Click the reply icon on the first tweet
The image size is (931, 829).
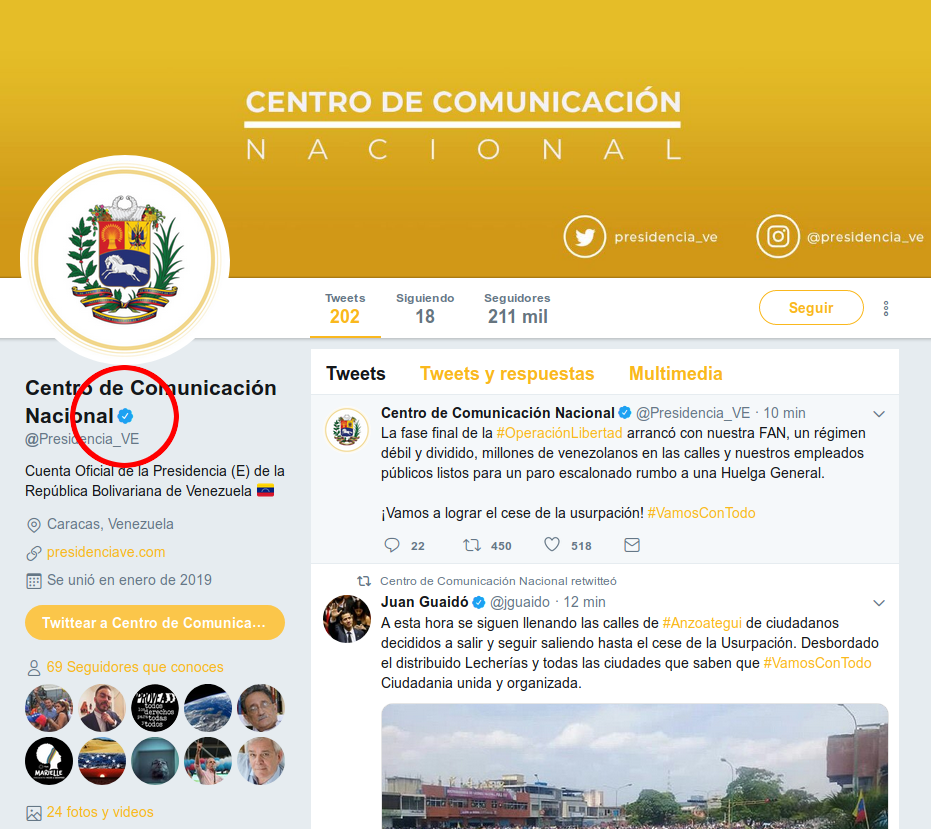[x=392, y=545]
